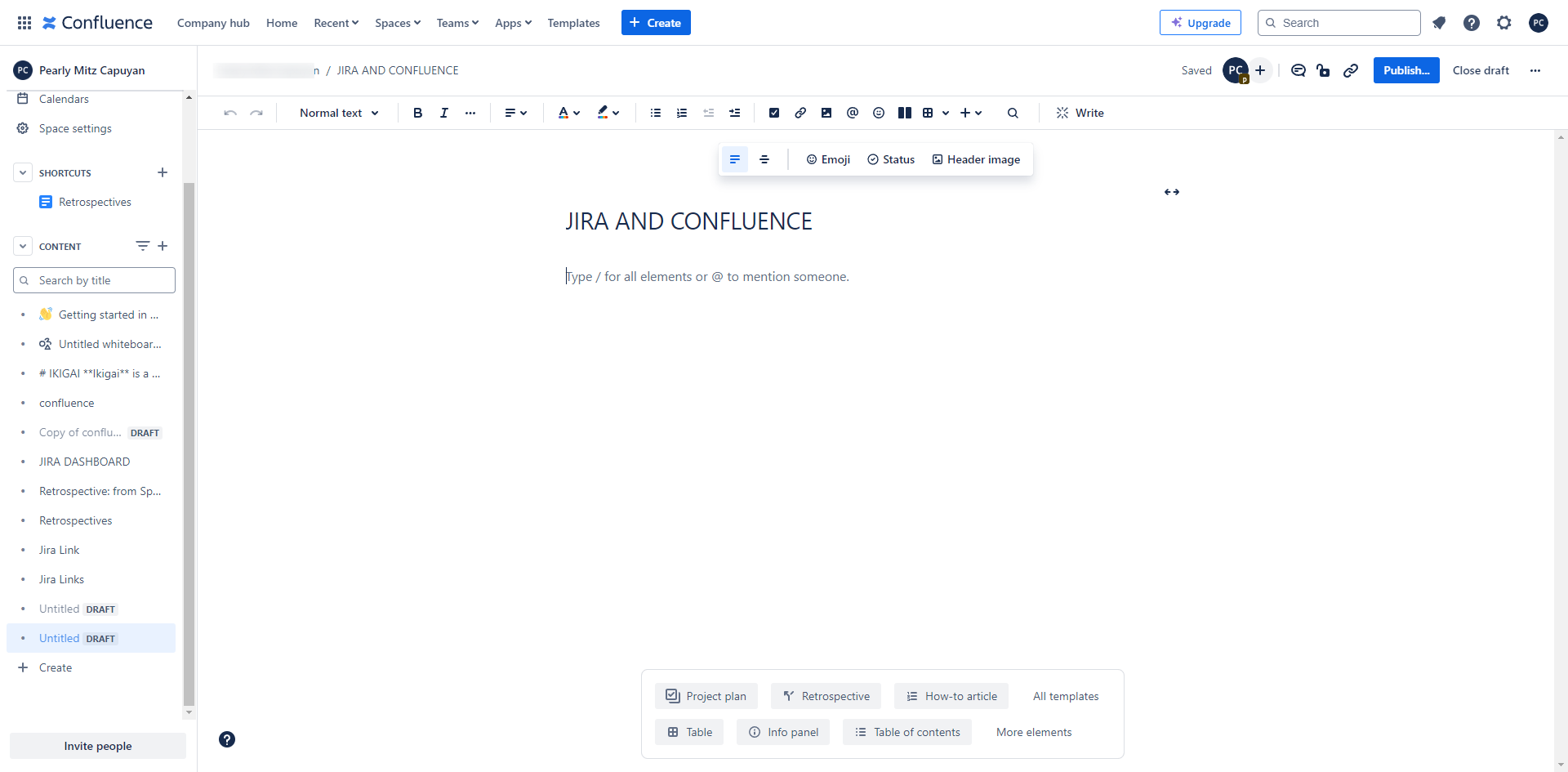The width and height of the screenshot is (1568, 772).
Task: Collapse the CONTENT section
Action: coord(23,246)
